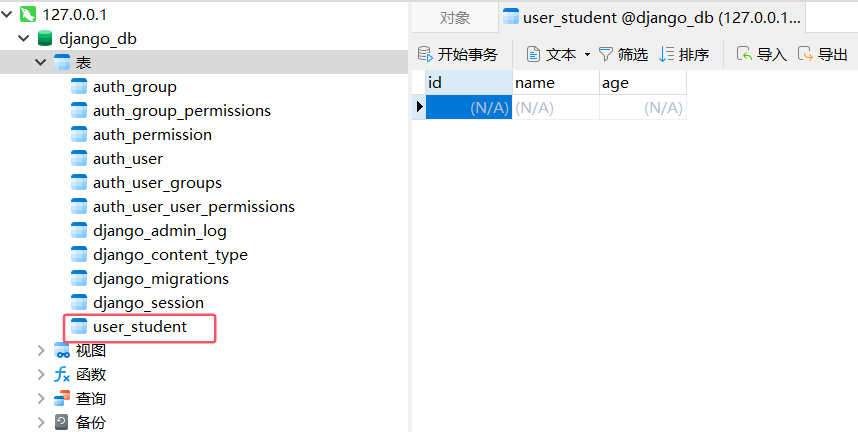Click the Import (导入) icon
The height and width of the screenshot is (432, 858).
[x=744, y=54]
